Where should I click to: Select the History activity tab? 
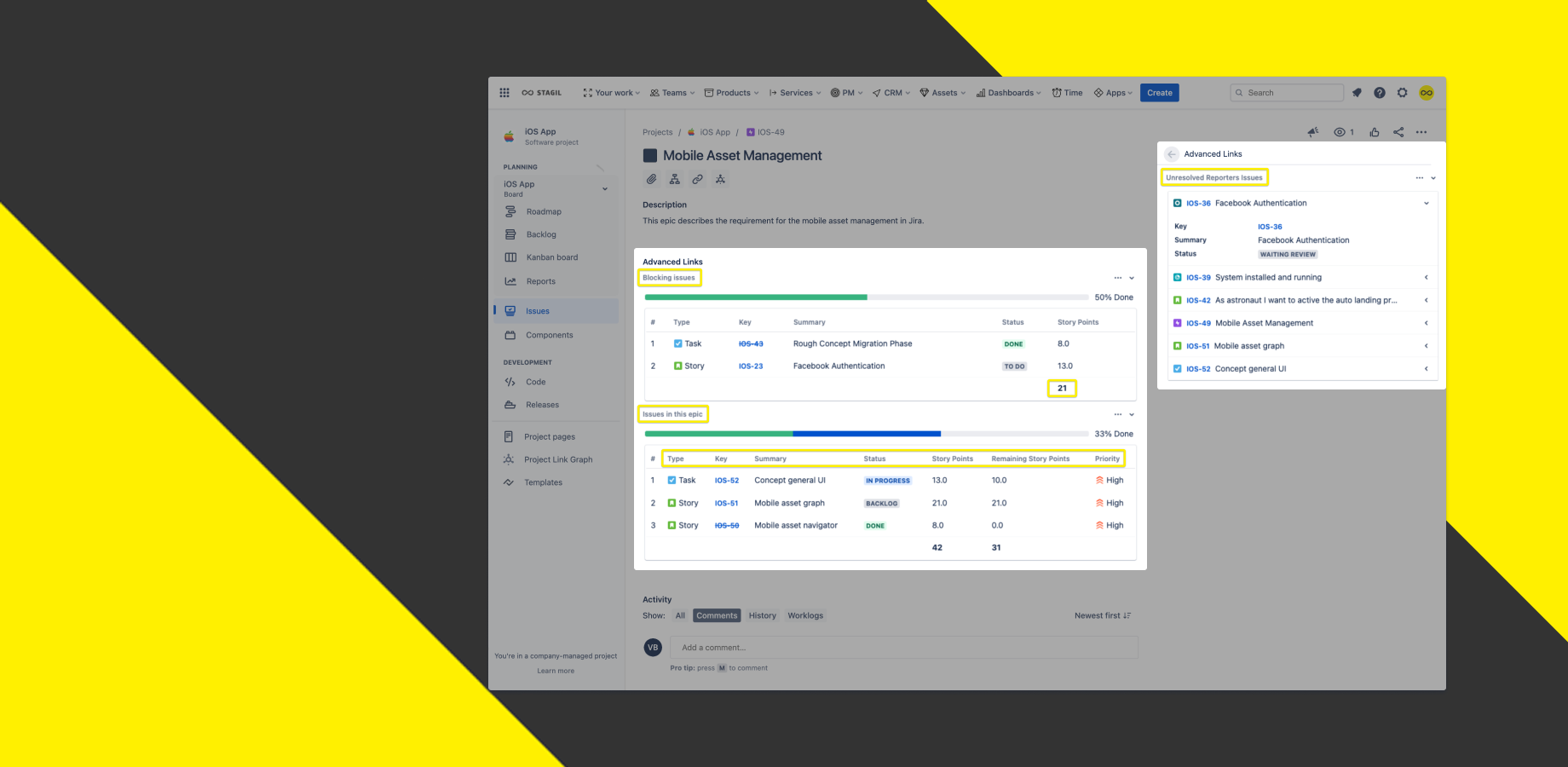762,615
